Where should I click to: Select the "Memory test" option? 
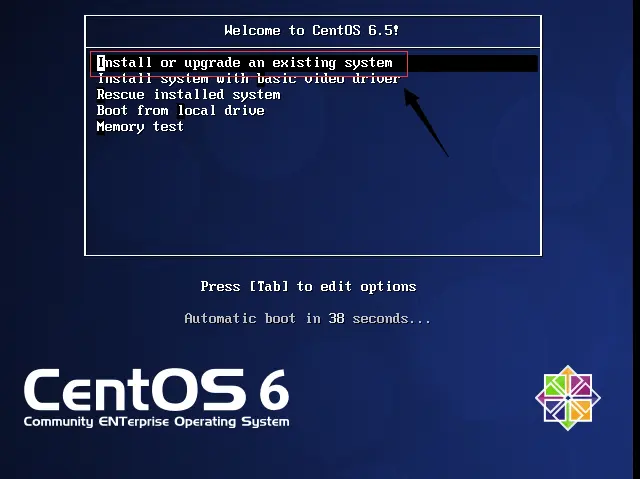tap(140, 126)
